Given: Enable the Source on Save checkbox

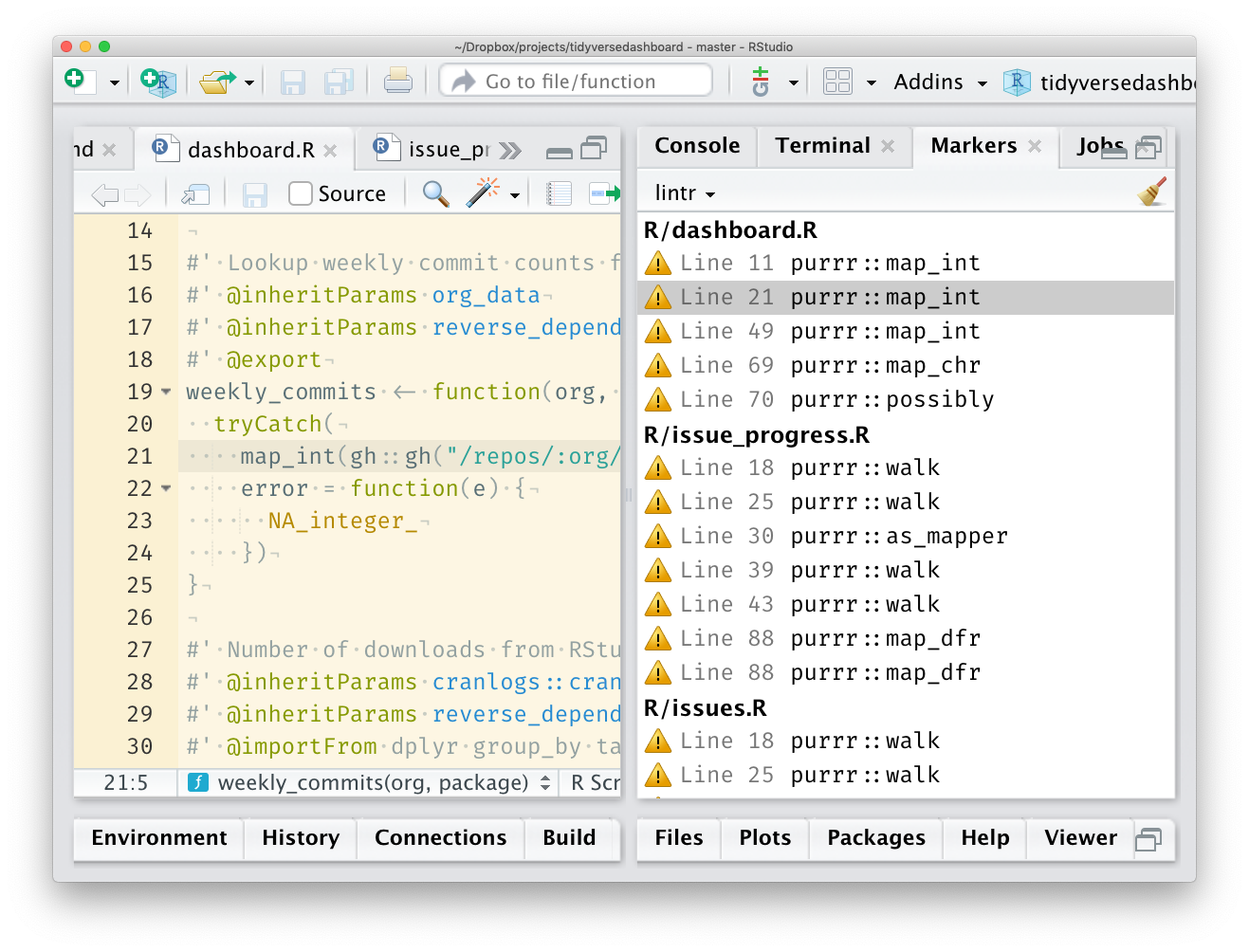Looking at the screenshot, I should 301,193.
